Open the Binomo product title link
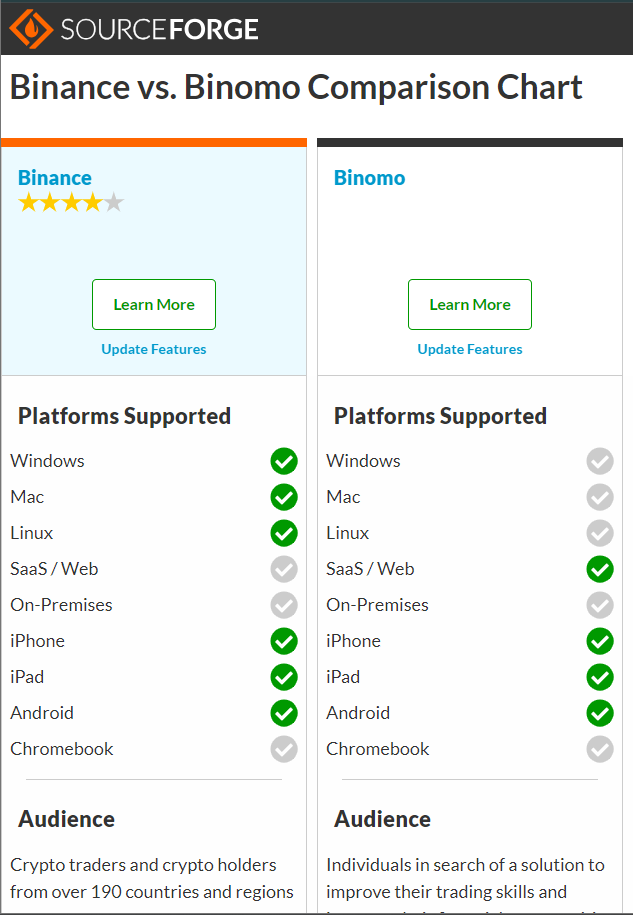The width and height of the screenshot is (633, 915). click(369, 177)
